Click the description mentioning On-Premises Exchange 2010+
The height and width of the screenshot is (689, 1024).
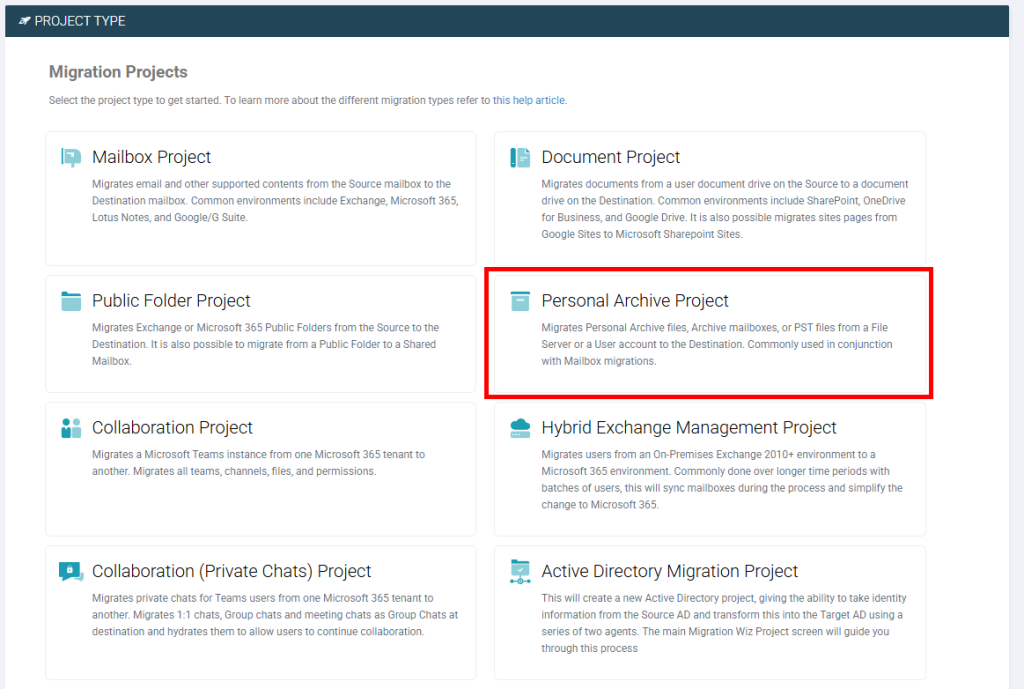tap(722, 479)
